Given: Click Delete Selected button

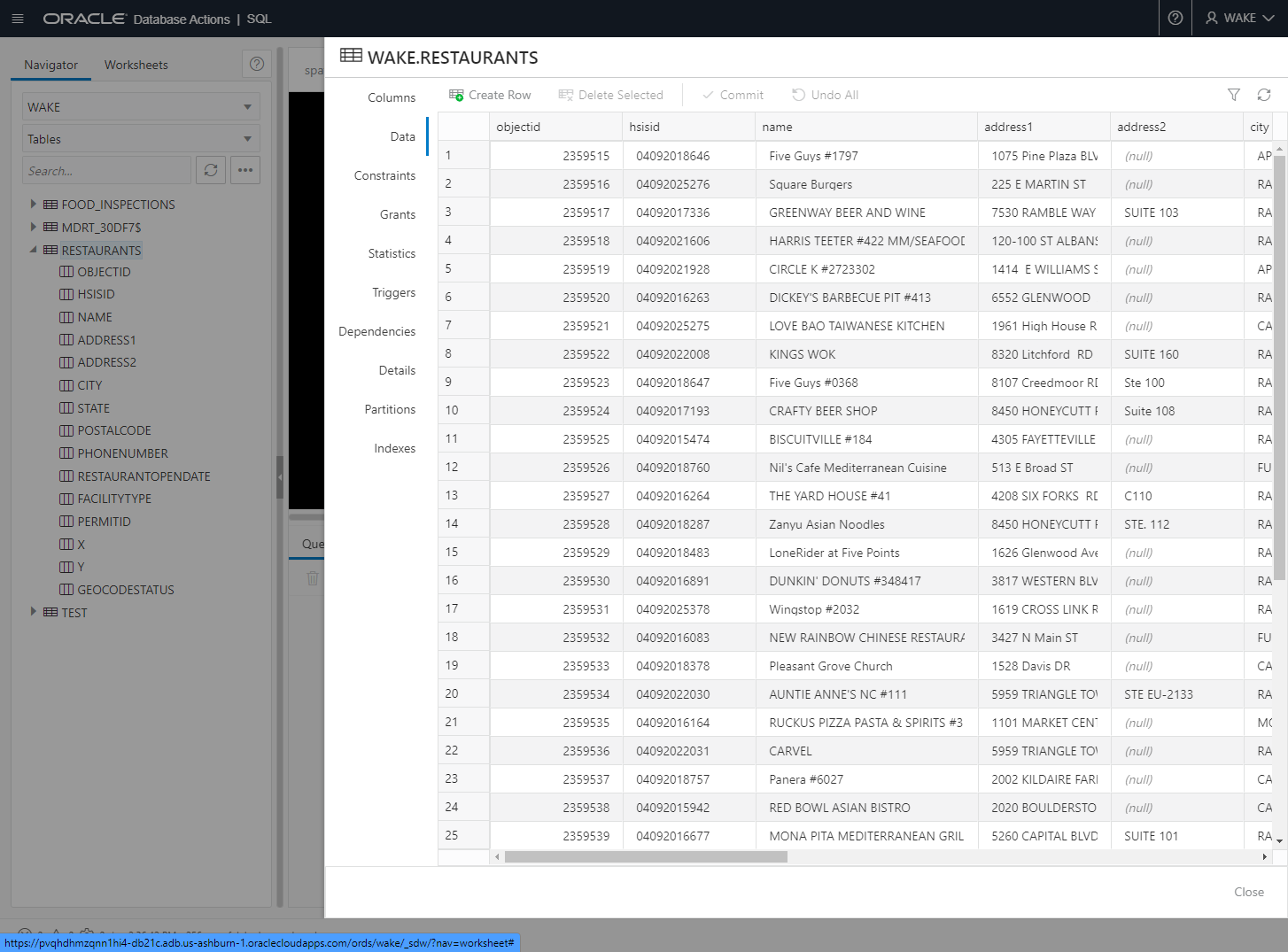Looking at the screenshot, I should pyautogui.click(x=610, y=95).
